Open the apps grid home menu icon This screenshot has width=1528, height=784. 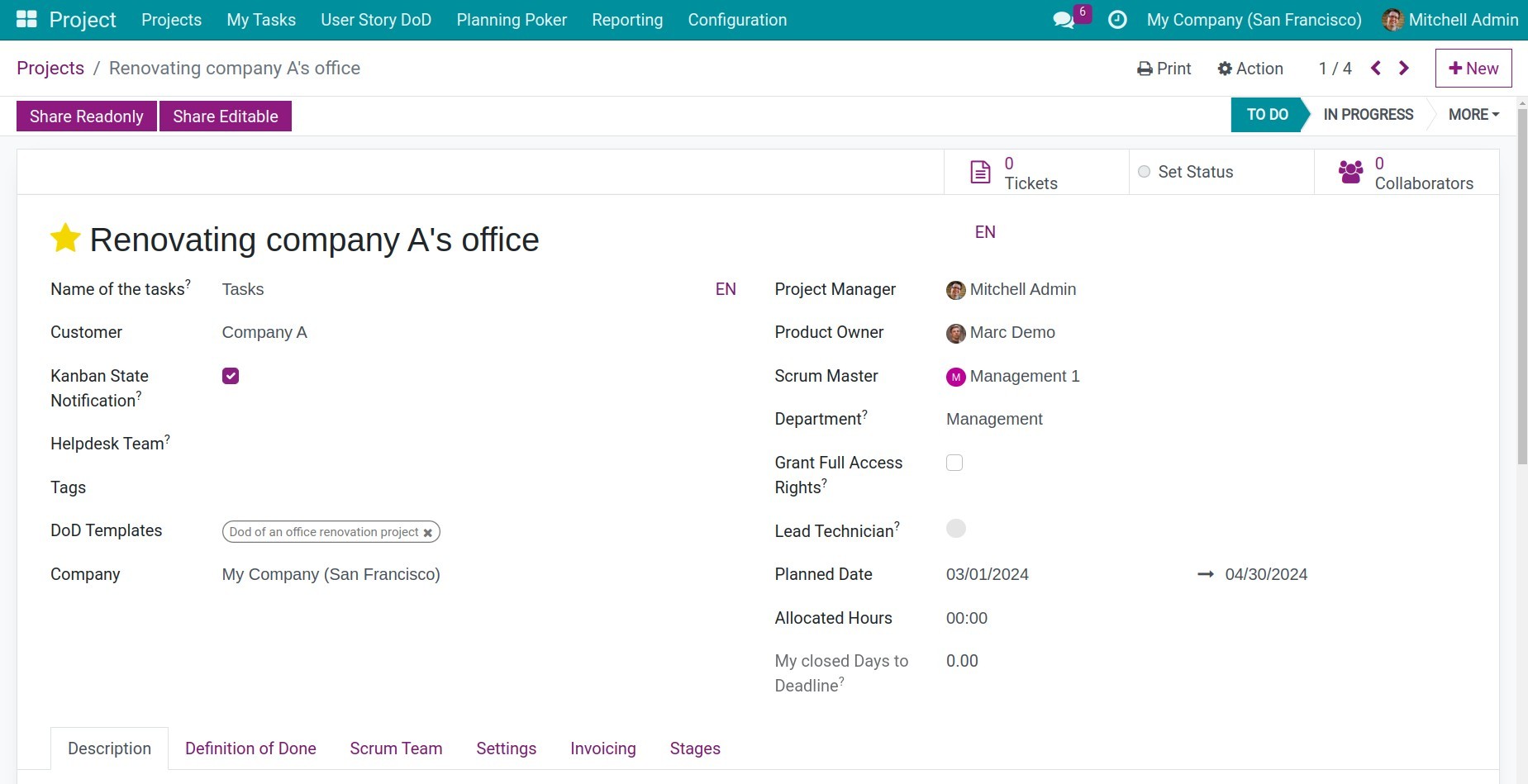click(26, 19)
